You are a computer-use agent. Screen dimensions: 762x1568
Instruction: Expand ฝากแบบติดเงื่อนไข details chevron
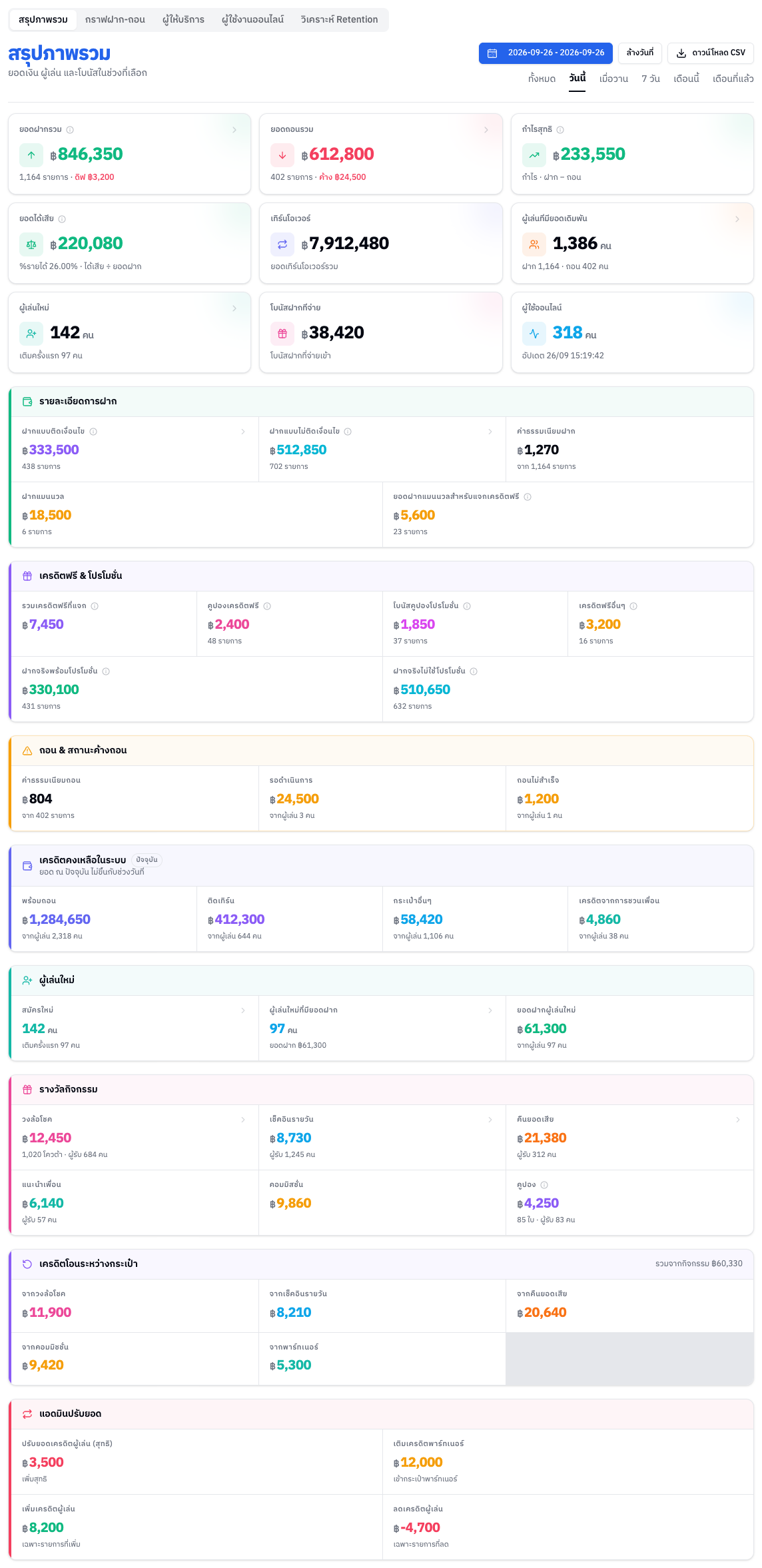pyautogui.click(x=243, y=432)
